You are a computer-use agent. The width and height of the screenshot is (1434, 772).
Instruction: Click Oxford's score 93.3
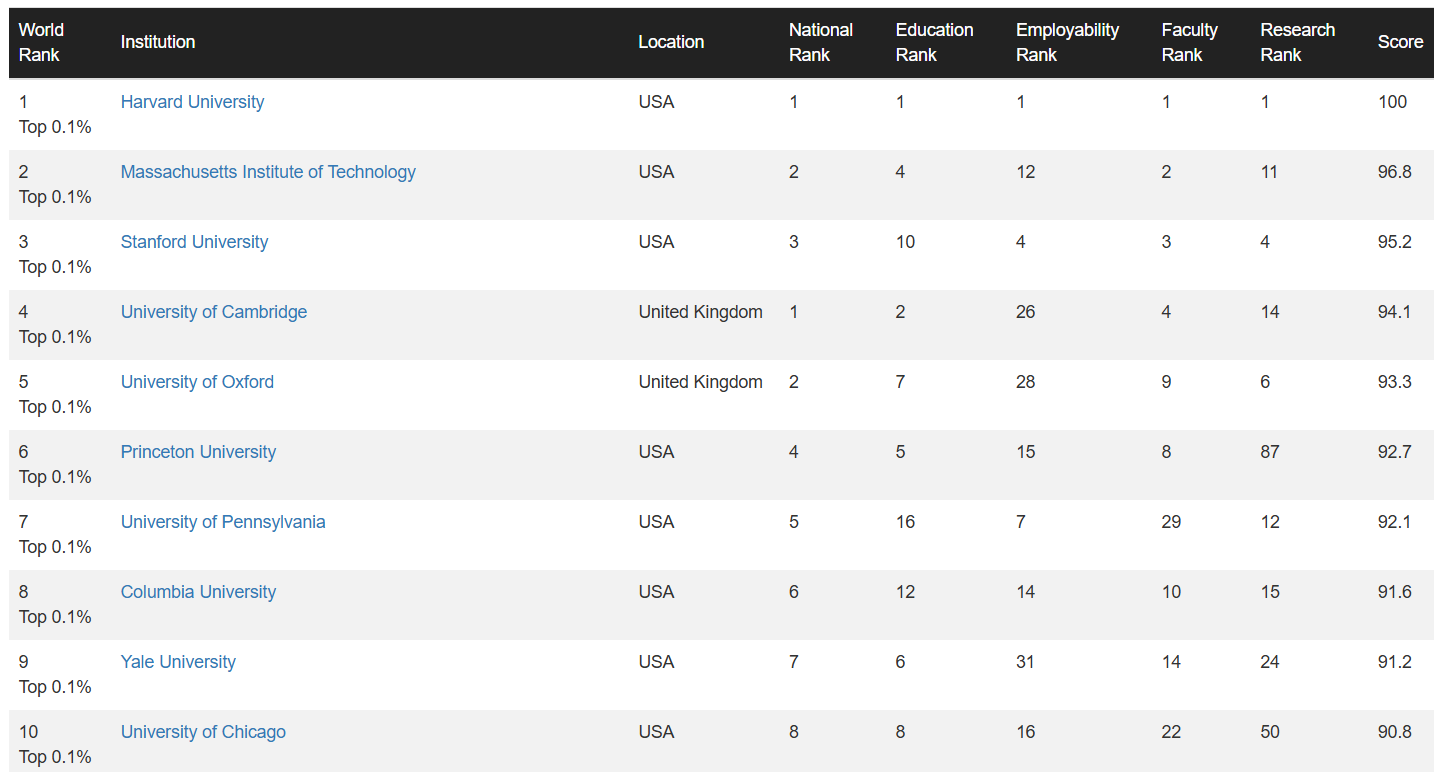coord(1394,382)
